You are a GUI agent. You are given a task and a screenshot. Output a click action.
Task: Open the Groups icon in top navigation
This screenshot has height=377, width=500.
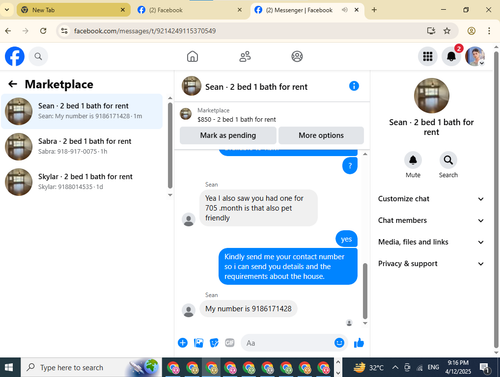click(297, 56)
